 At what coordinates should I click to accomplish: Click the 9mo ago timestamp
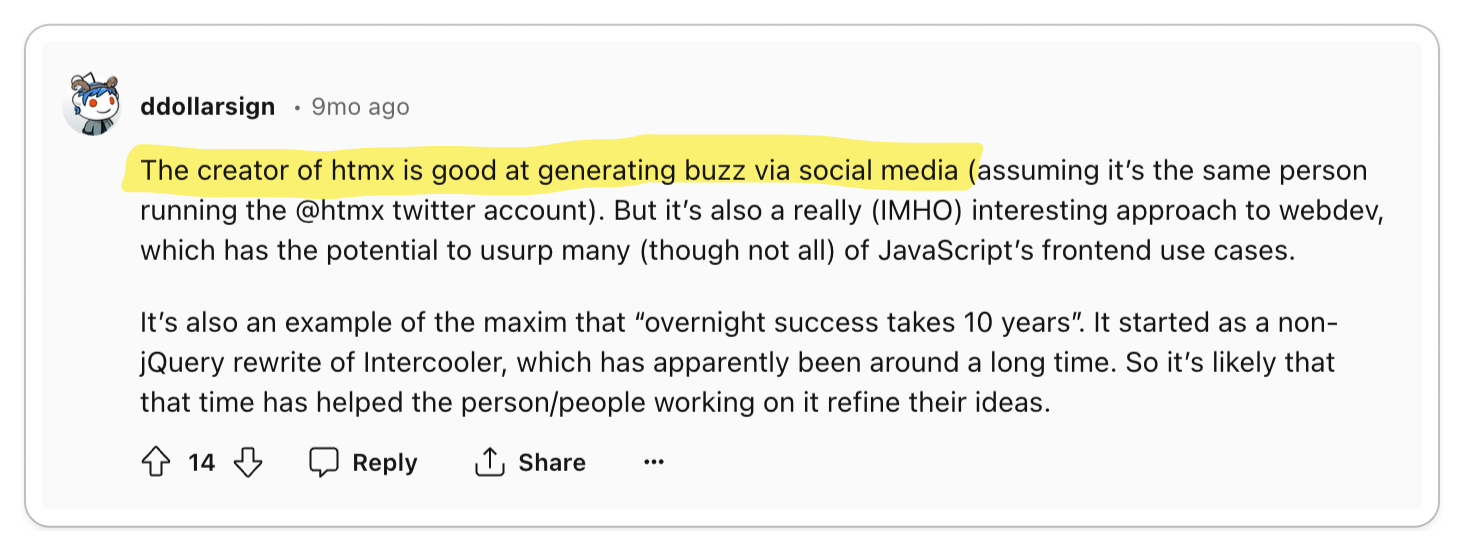tap(360, 106)
